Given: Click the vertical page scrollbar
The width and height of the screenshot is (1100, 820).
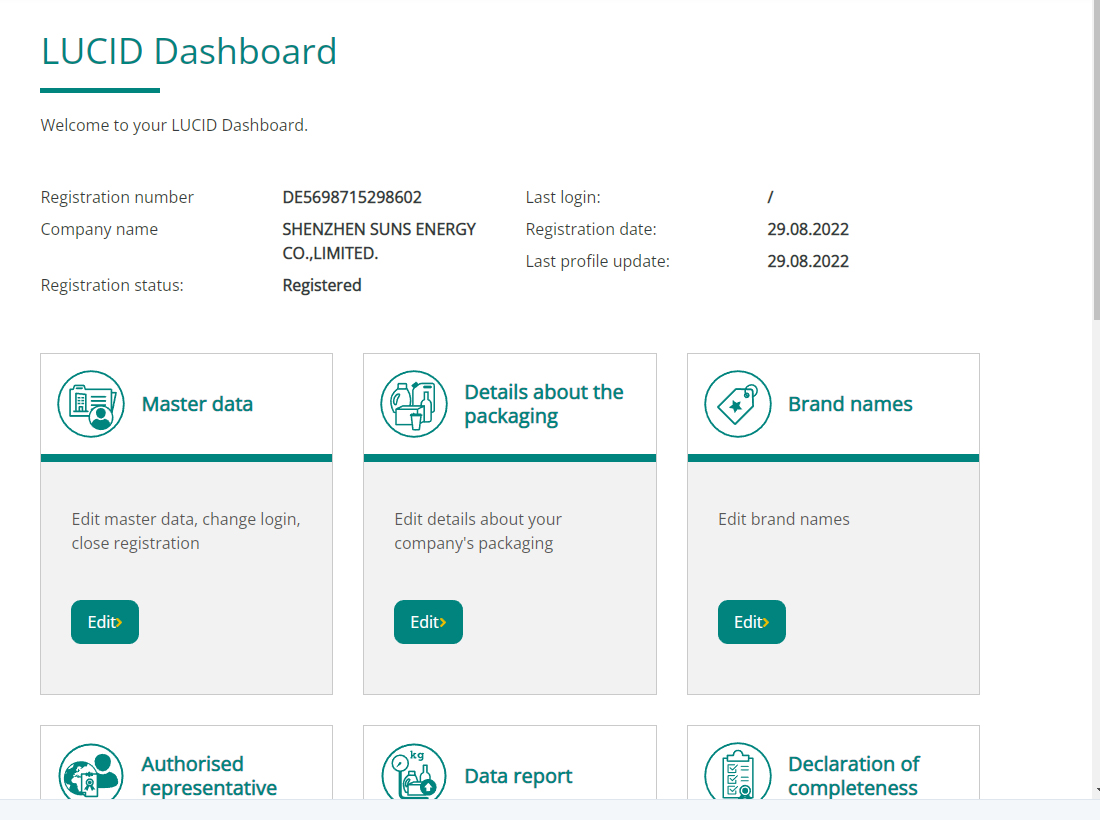Looking at the screenshot, I should pos(1095,160).
